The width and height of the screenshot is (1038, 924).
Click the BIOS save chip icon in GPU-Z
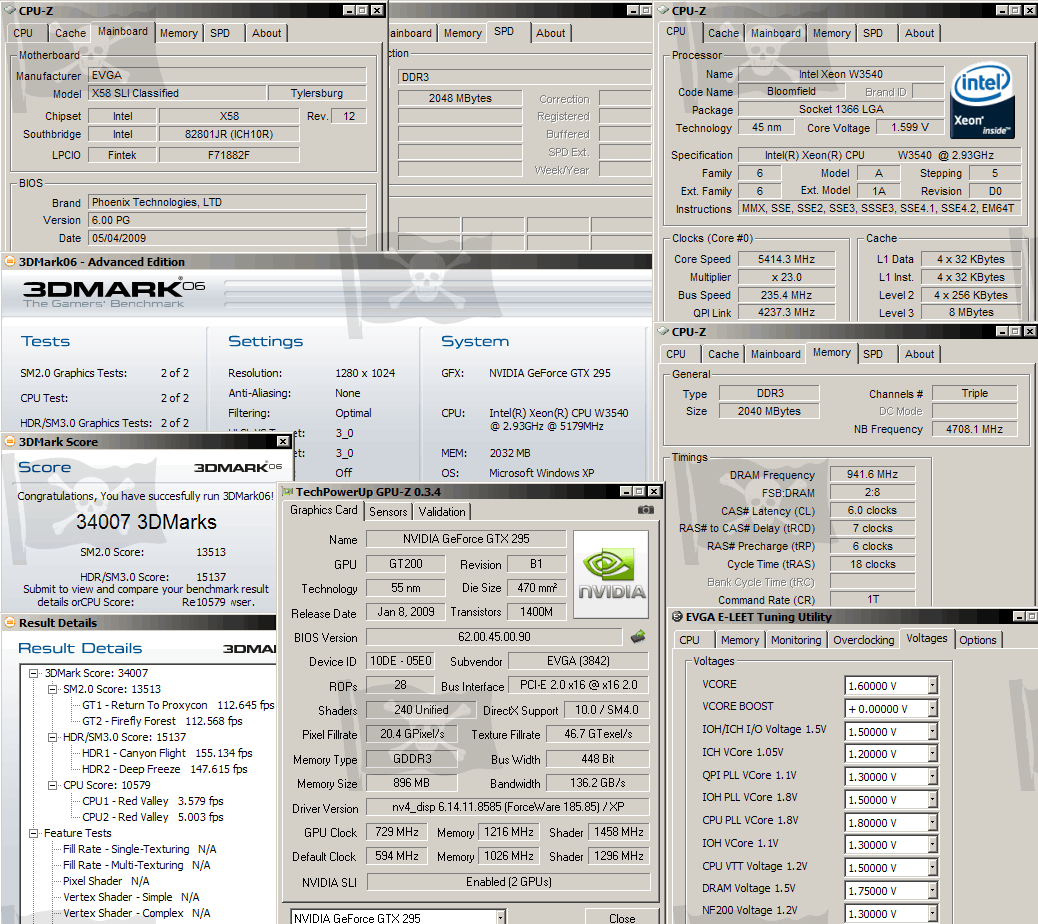tap(637, 637)
